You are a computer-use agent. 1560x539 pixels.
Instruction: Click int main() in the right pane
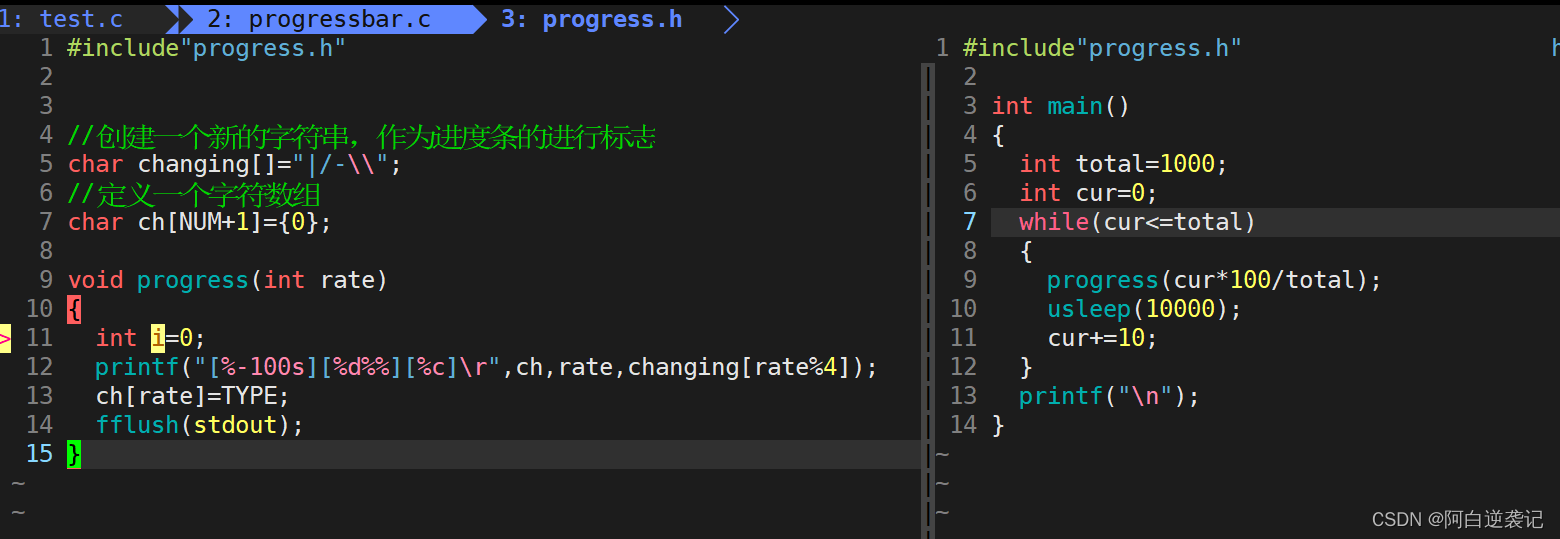coord(1061,106)
